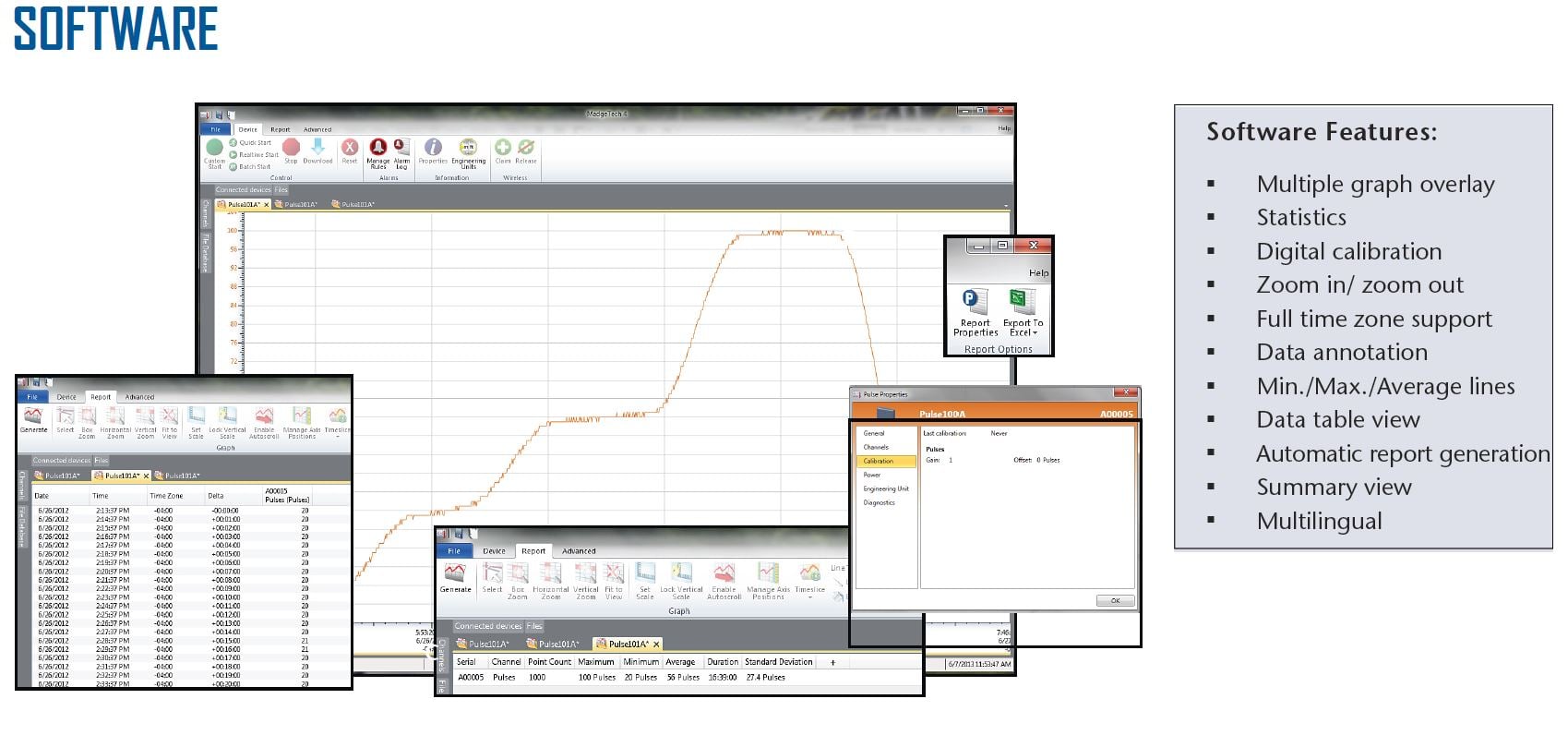Viewport: 1568px width, 735px height.
Task: Add a column with the plus button
Action: [832, 662]
